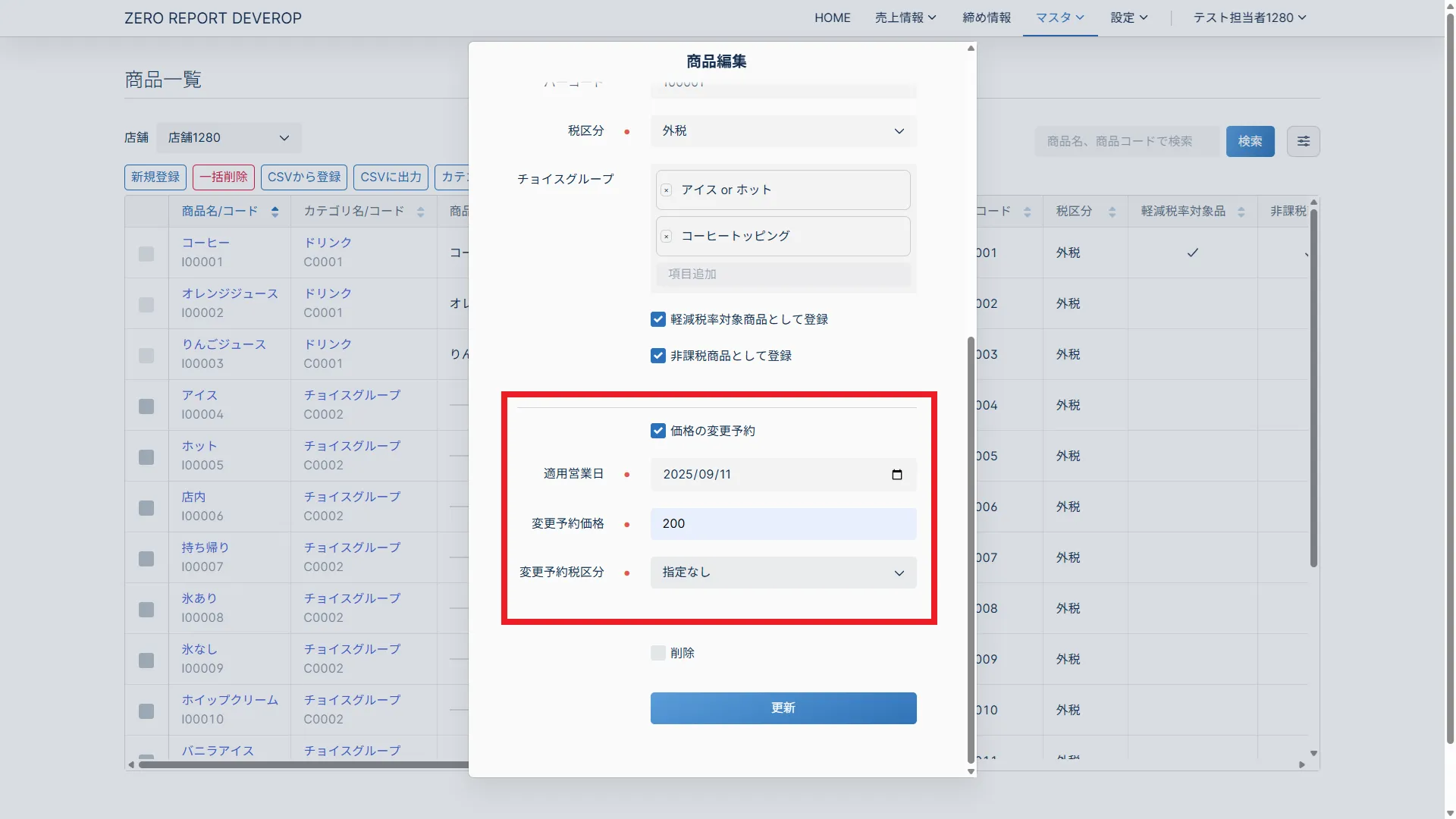The height and width of the screenshot is (819, 1456).
Task: Check the 削除 checkbox
Action: (x=658, y=653)
